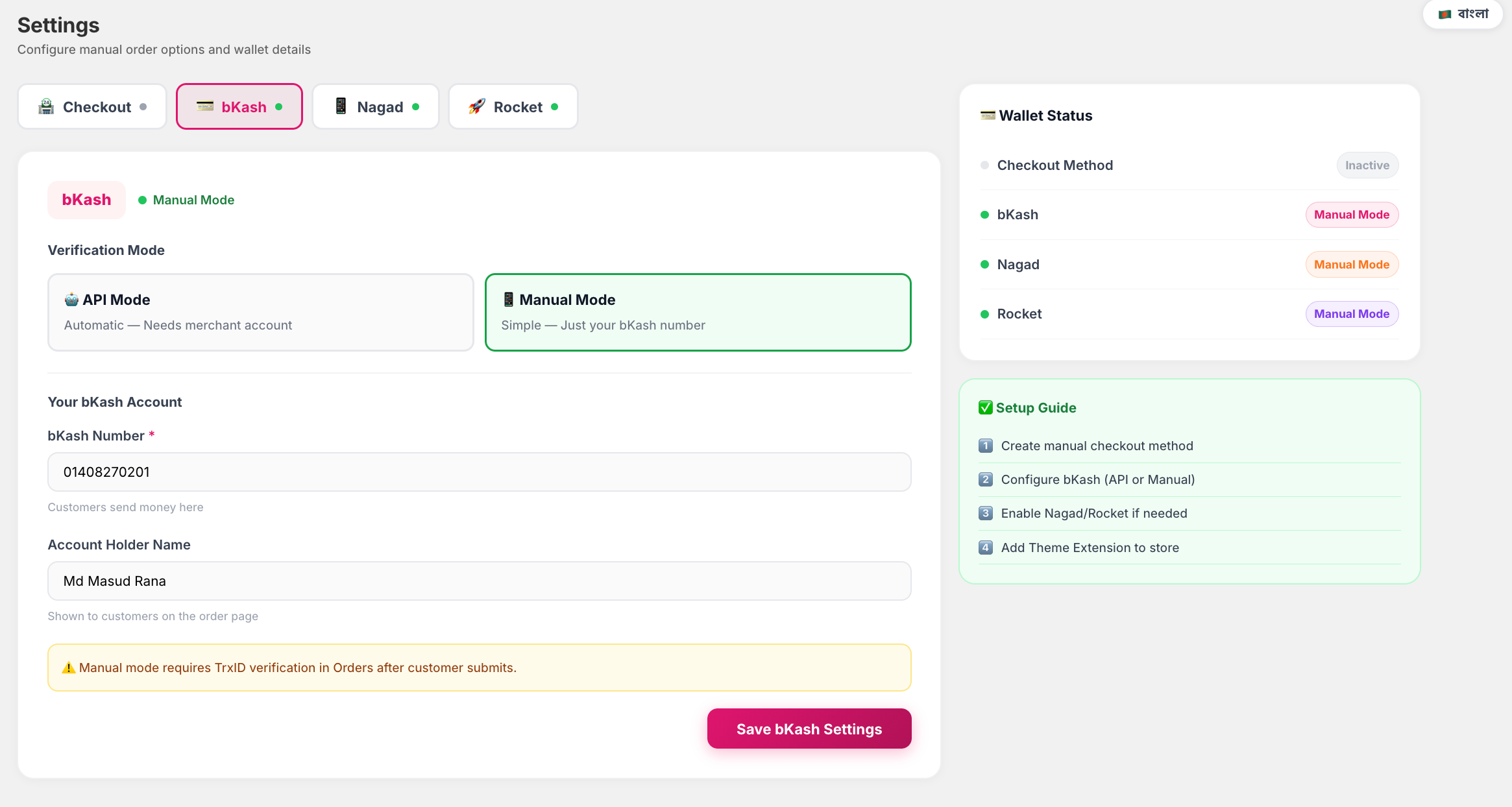Click the green Manual Mode status label

click(x=193, y=200)
